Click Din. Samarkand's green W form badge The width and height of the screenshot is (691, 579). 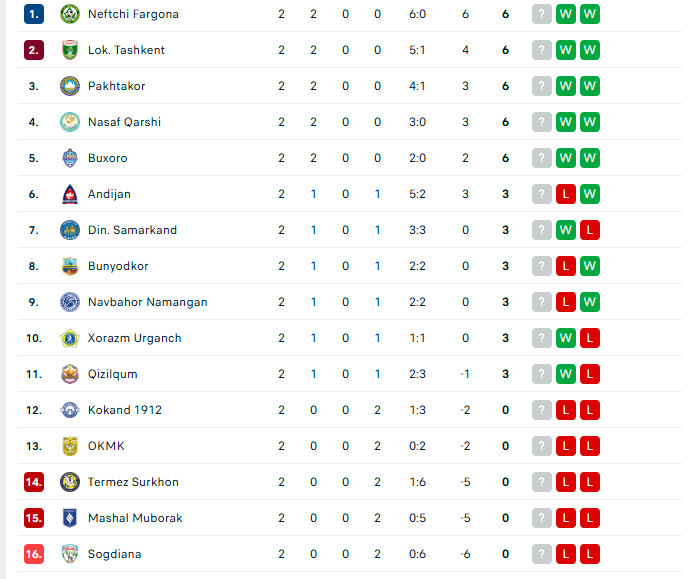(x=566, y=230)
